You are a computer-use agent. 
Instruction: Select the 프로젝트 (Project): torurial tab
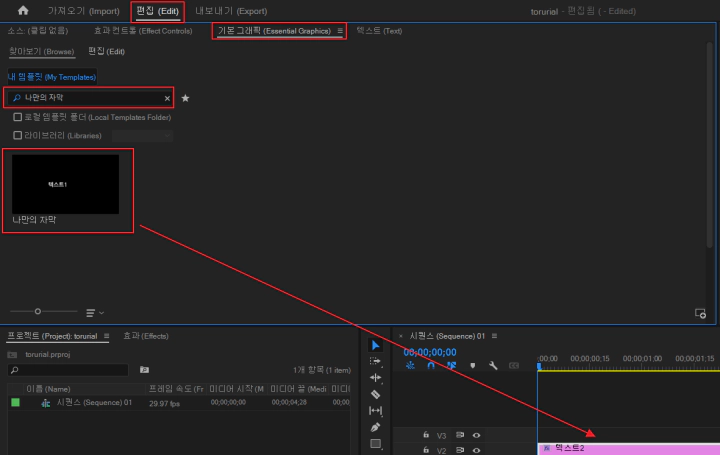pos(52,336)
